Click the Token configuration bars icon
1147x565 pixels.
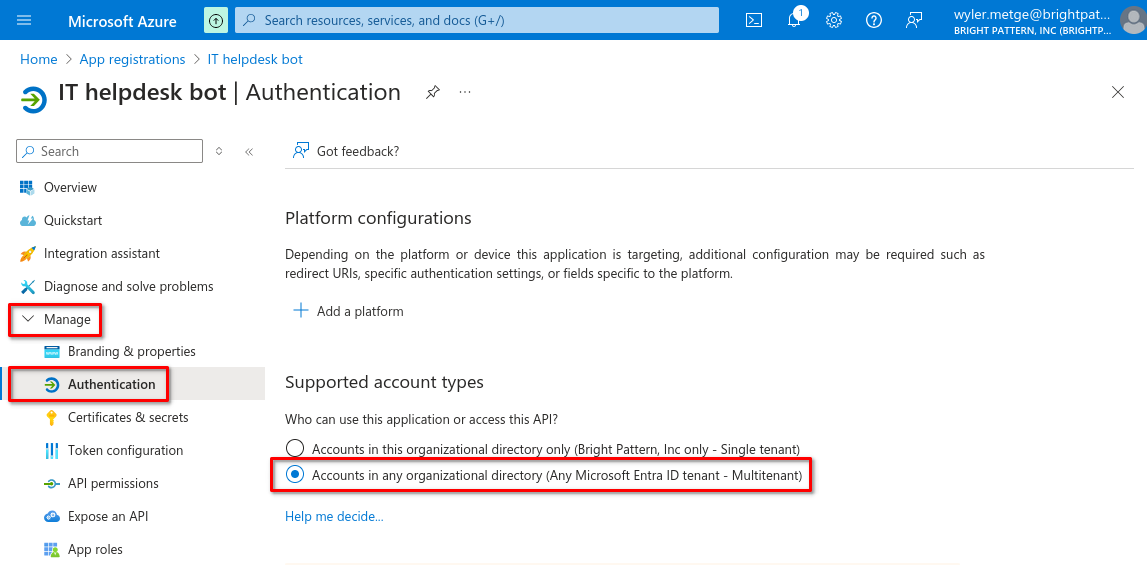tap(52, 450)
